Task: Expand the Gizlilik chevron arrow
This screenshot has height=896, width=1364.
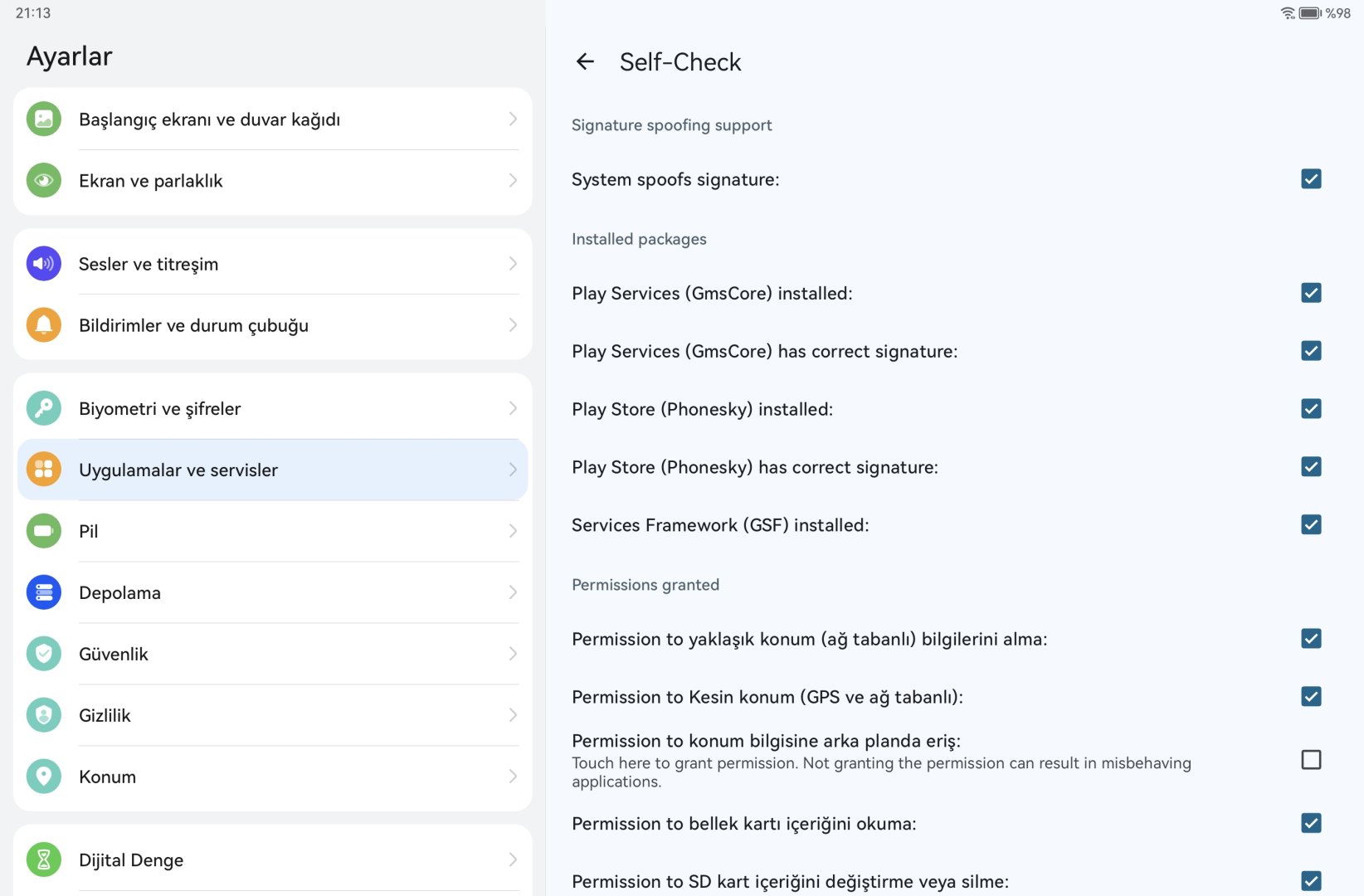Action: pyautogui.click(x=513, y=715)
